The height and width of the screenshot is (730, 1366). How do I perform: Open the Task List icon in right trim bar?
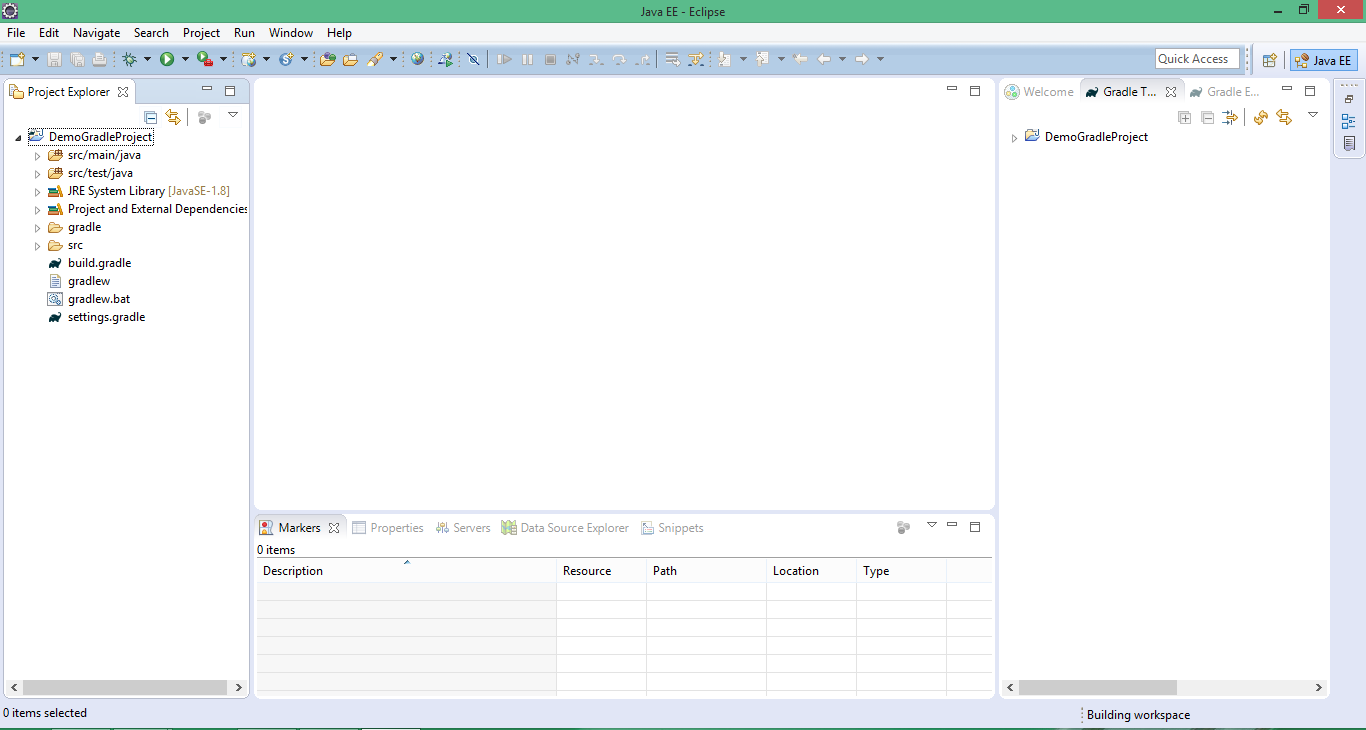(x=1349, y=143)
